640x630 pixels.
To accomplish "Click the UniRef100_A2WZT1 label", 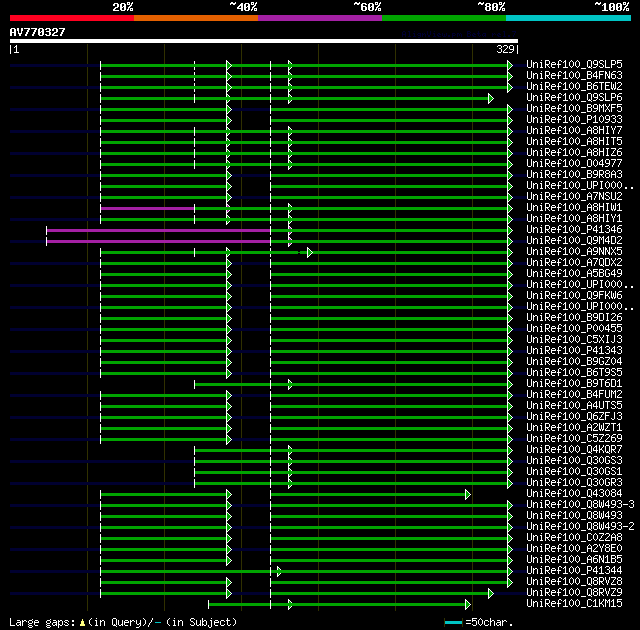I will [x=574, y=428].
